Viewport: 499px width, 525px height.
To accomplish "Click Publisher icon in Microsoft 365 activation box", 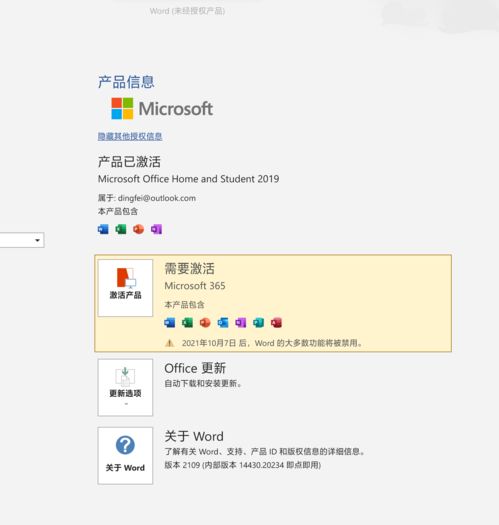I will [258, 323].
